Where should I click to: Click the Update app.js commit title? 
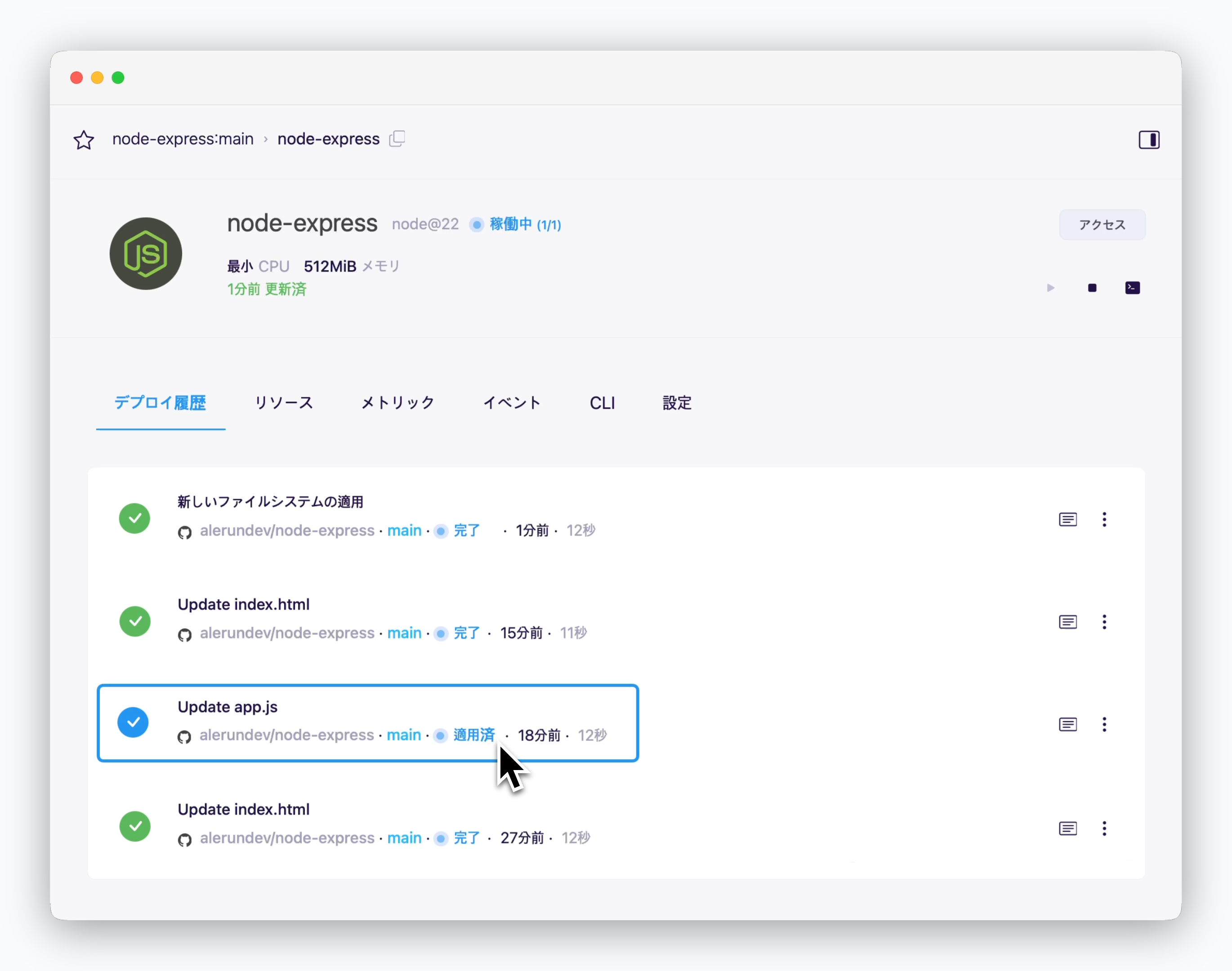(x=228, y=707)
